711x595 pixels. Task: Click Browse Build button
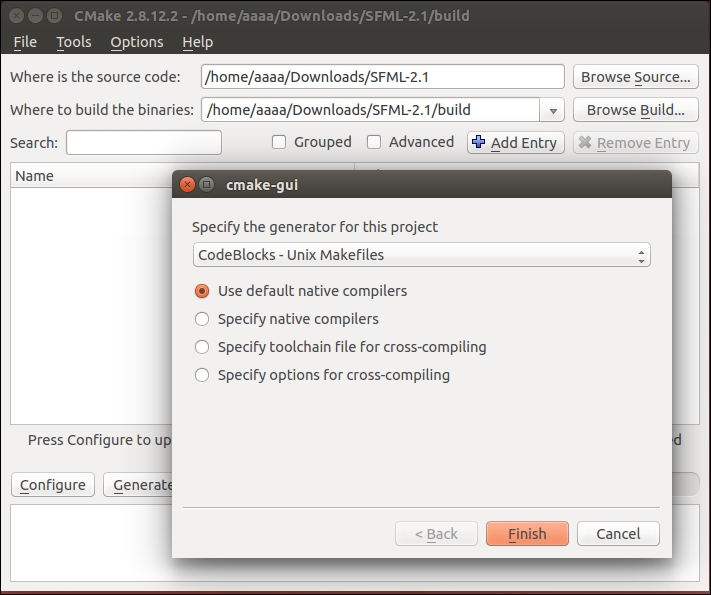pos(636,110)
